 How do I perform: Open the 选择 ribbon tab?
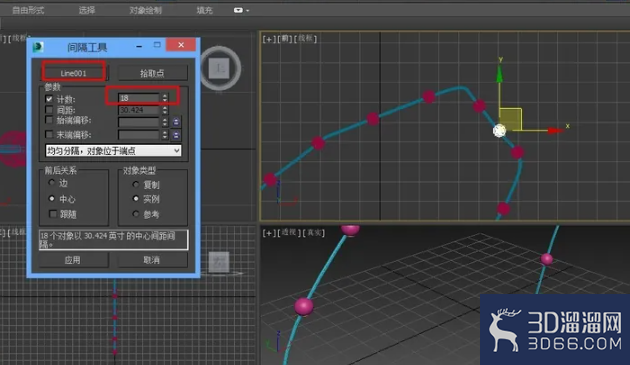tap(87, 10)
